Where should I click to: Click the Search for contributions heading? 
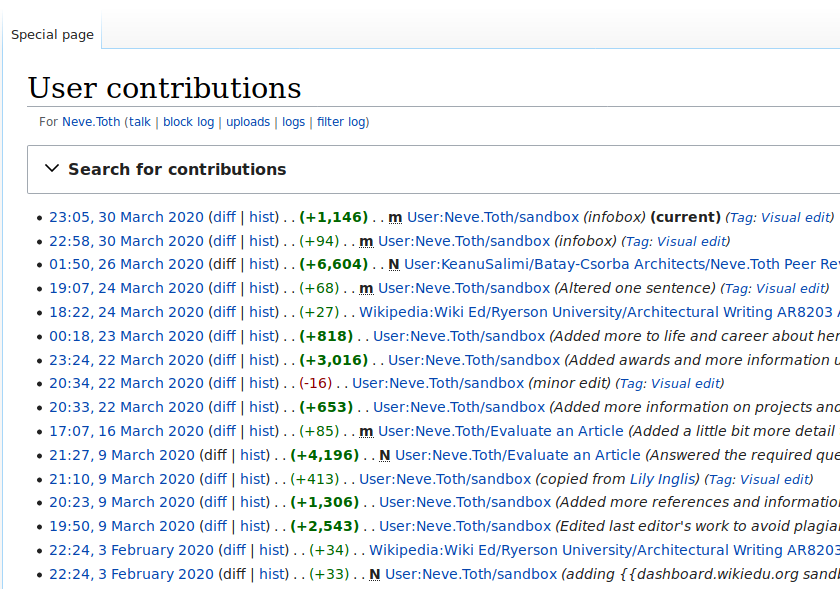[177, 169]
